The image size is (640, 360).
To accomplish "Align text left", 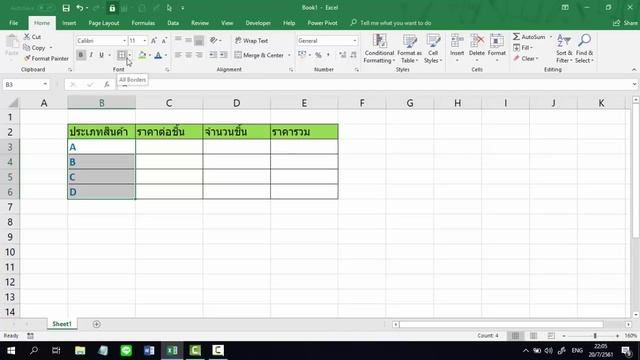I will 178,55.
